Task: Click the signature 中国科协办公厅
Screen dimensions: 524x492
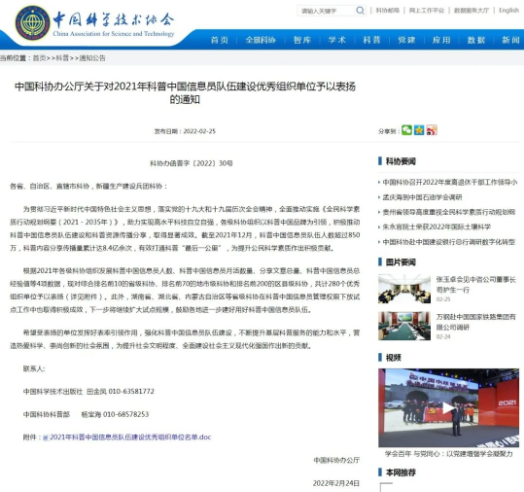Action: [337, 460]
